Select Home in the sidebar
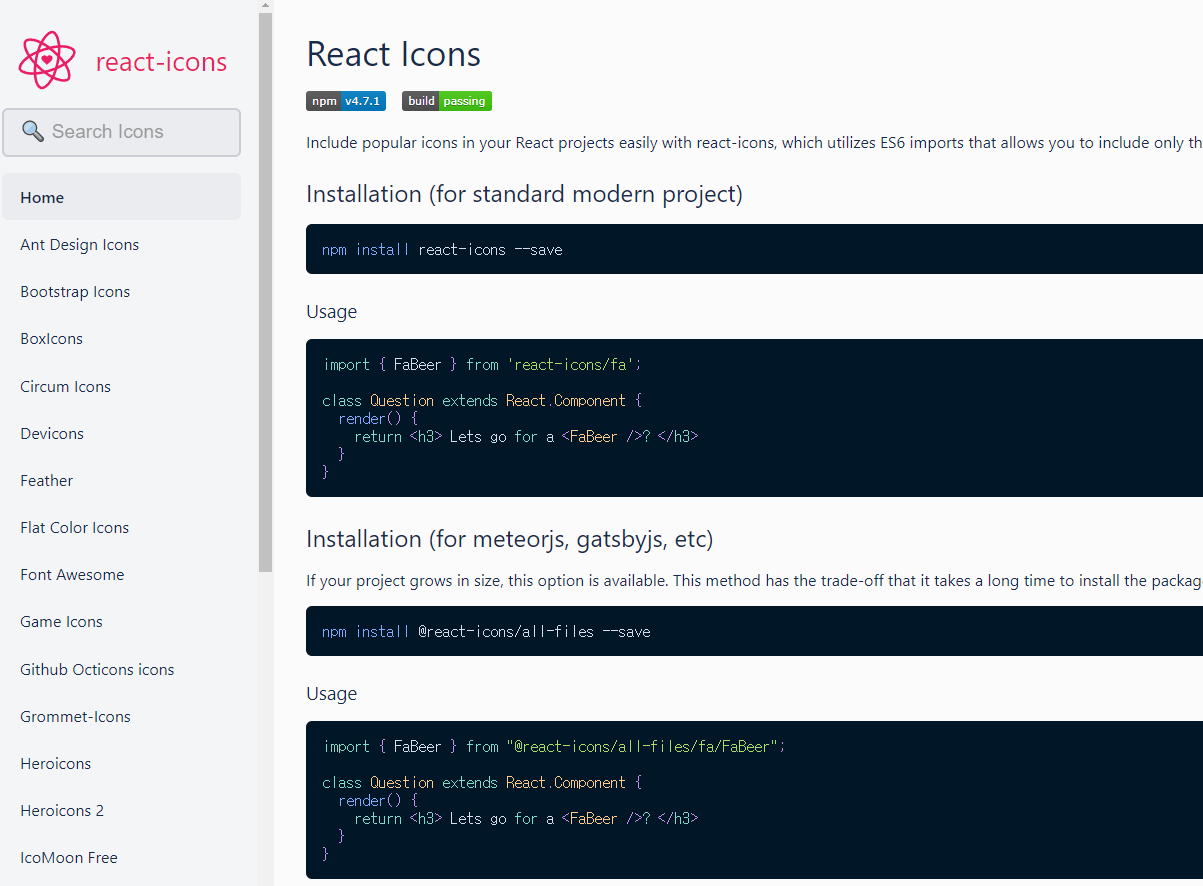This screenshot has height=886, width=1203. point(122,197)
